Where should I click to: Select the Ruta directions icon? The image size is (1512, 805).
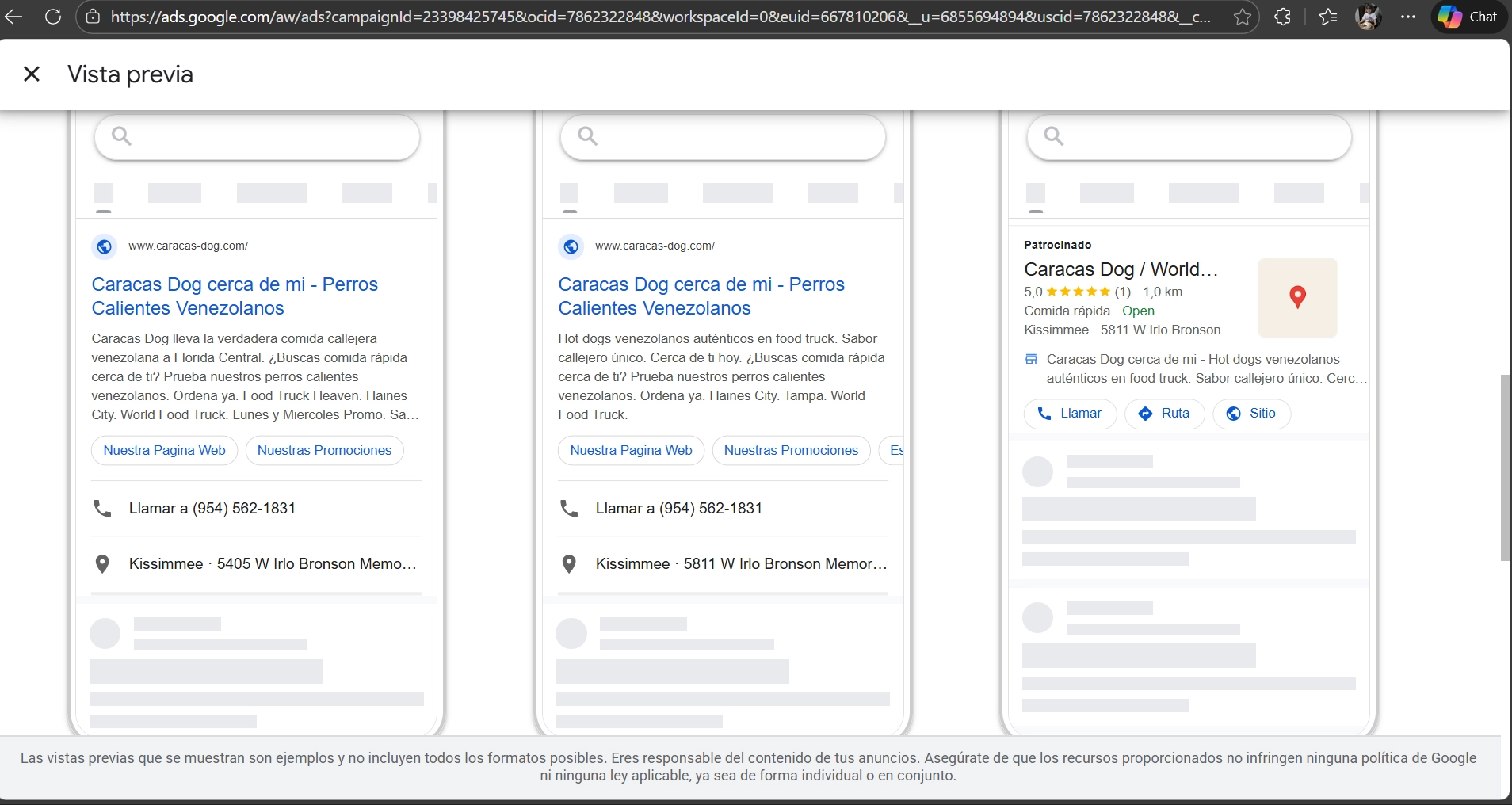(x=1146, y=414)
